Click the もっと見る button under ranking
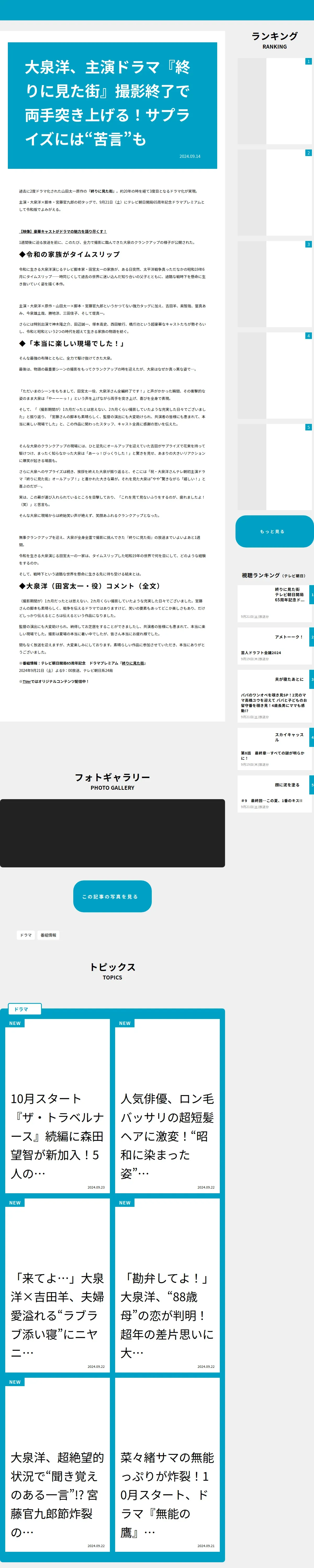Image resolution: width=314 pixels, height=1568 pixels. point(274,531)
